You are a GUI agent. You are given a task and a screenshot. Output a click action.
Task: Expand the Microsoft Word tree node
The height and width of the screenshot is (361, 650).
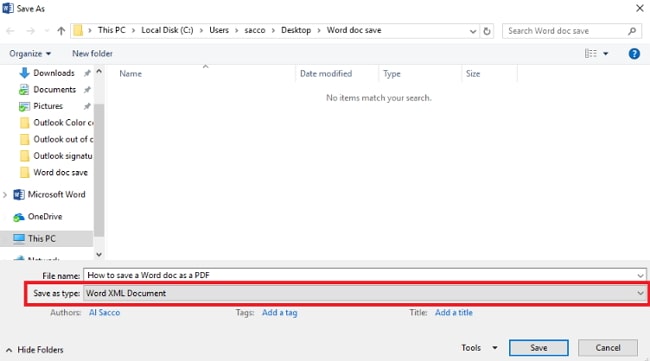pyautogui.click(x=5, y=195)
